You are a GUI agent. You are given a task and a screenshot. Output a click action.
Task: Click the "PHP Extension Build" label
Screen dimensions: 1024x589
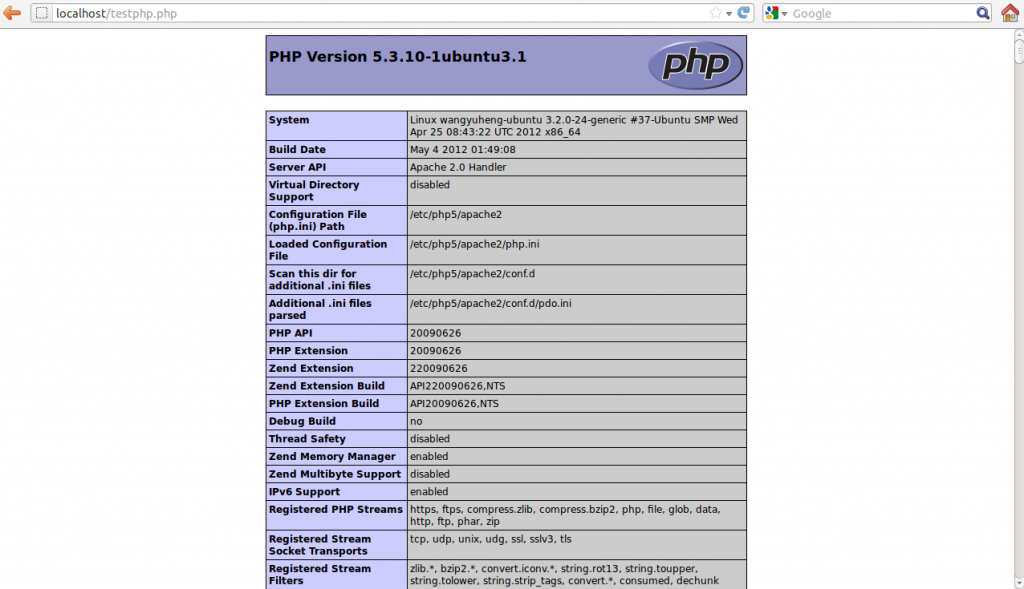324,404
